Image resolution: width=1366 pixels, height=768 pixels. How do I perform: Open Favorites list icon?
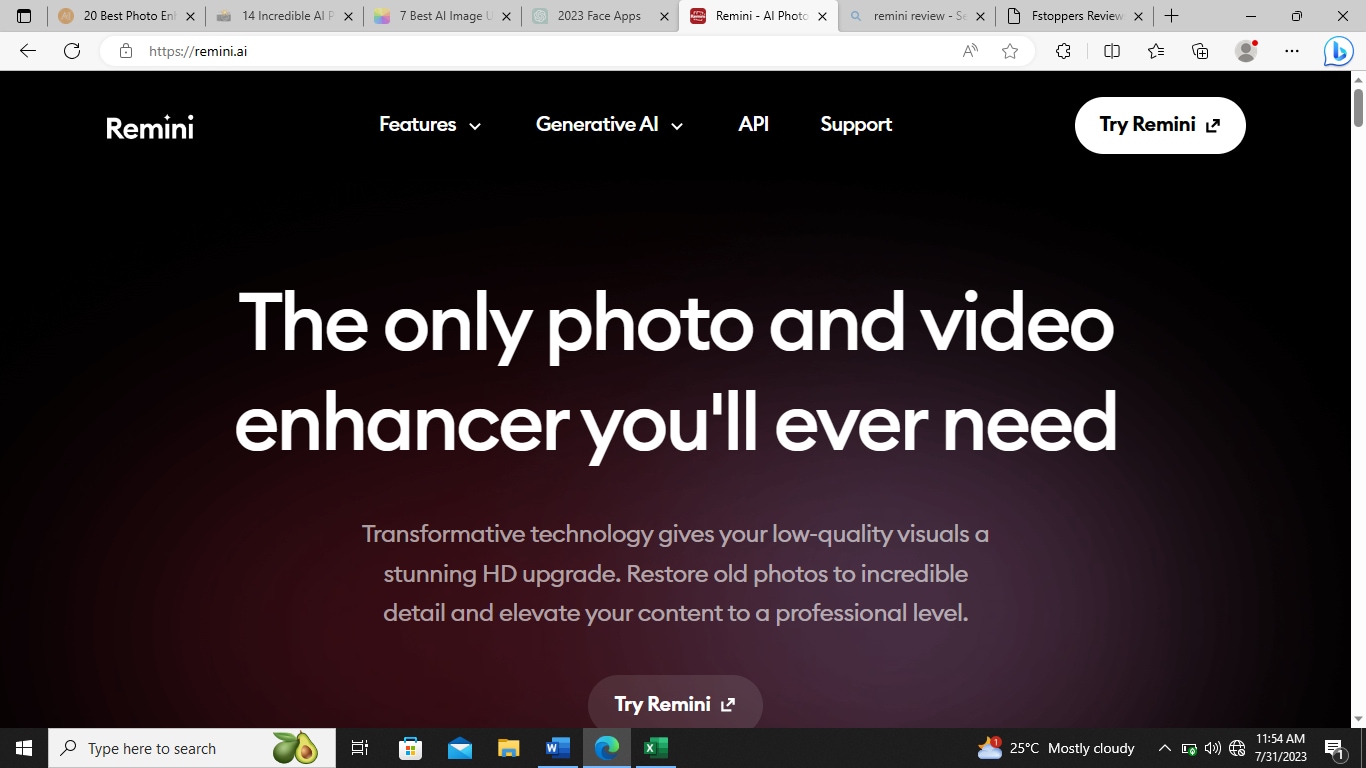[1156, 51]
